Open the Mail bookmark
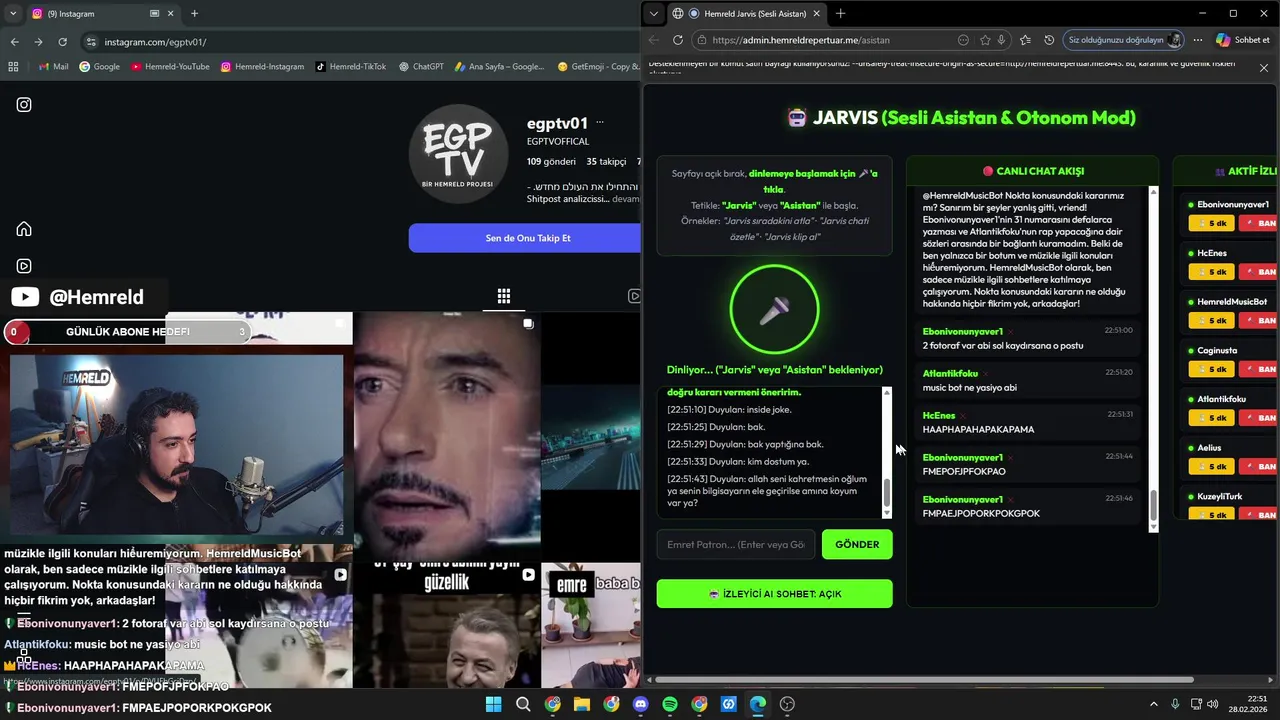Image resolution: width=1280 pixels, height=720 pixels. point(53,67)
